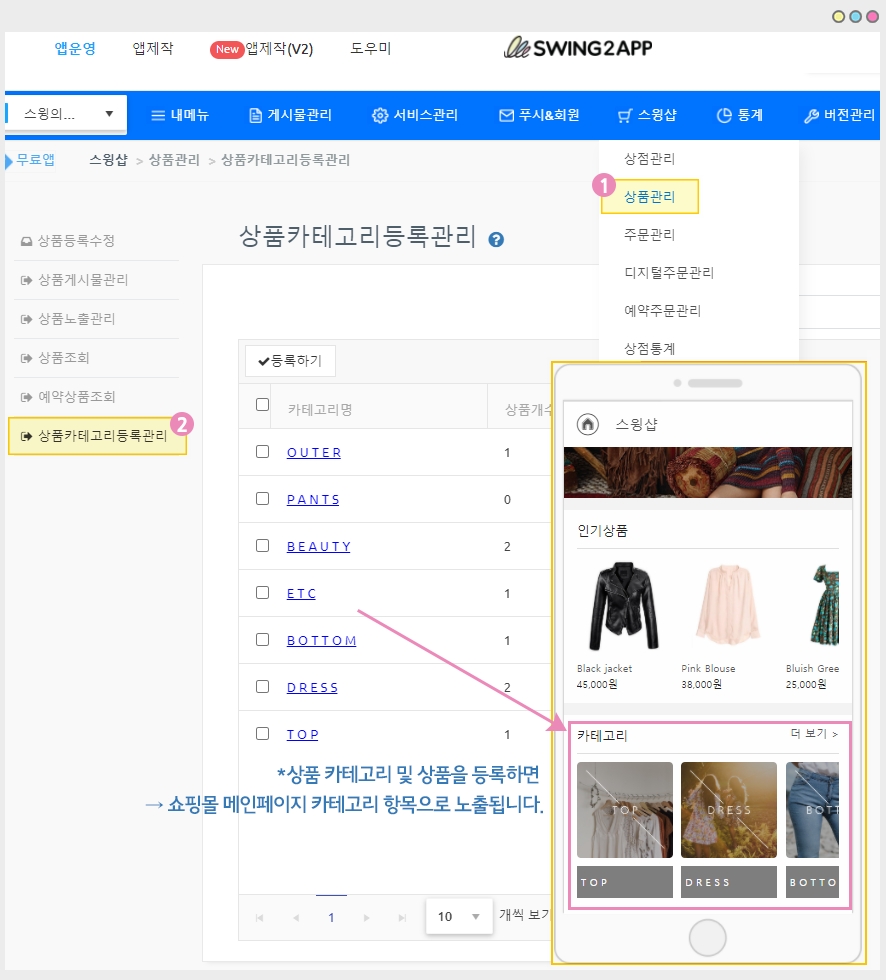The image size is (886, 980).
Task: Open the TOP category link
Action: point(302,734)
